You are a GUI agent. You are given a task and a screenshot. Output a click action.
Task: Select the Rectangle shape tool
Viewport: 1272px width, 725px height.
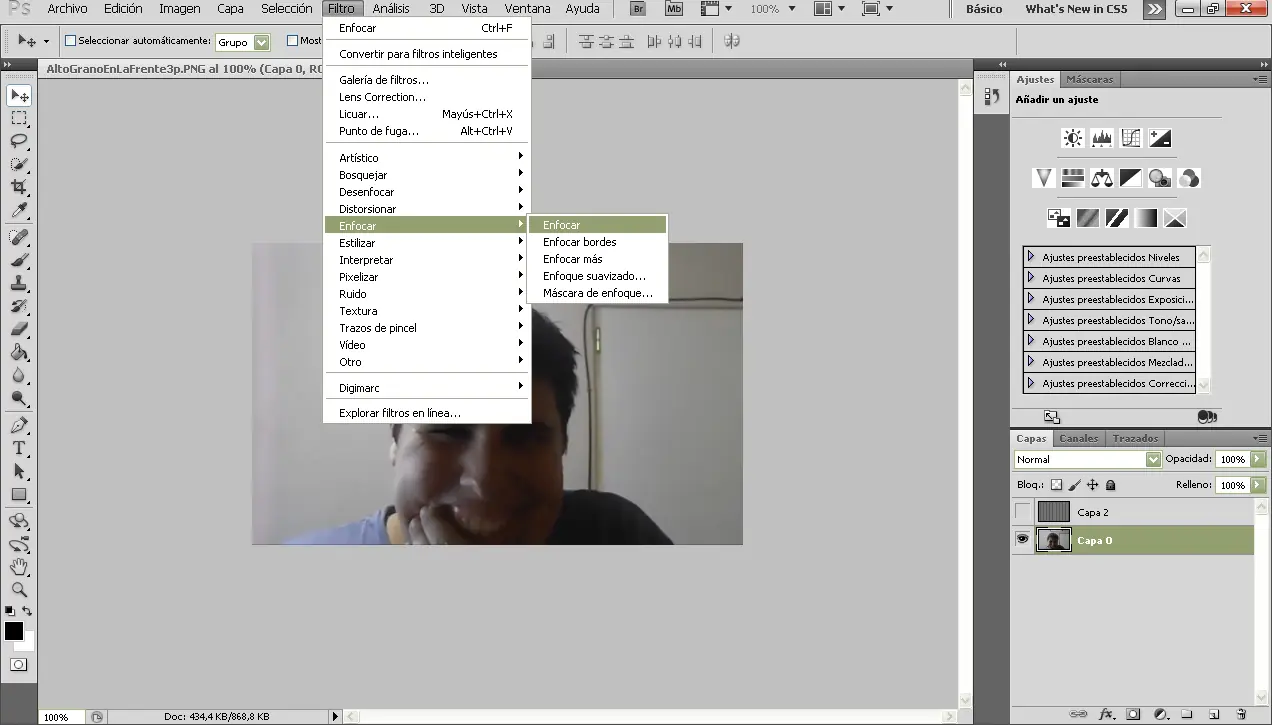(x=19, y=494)
